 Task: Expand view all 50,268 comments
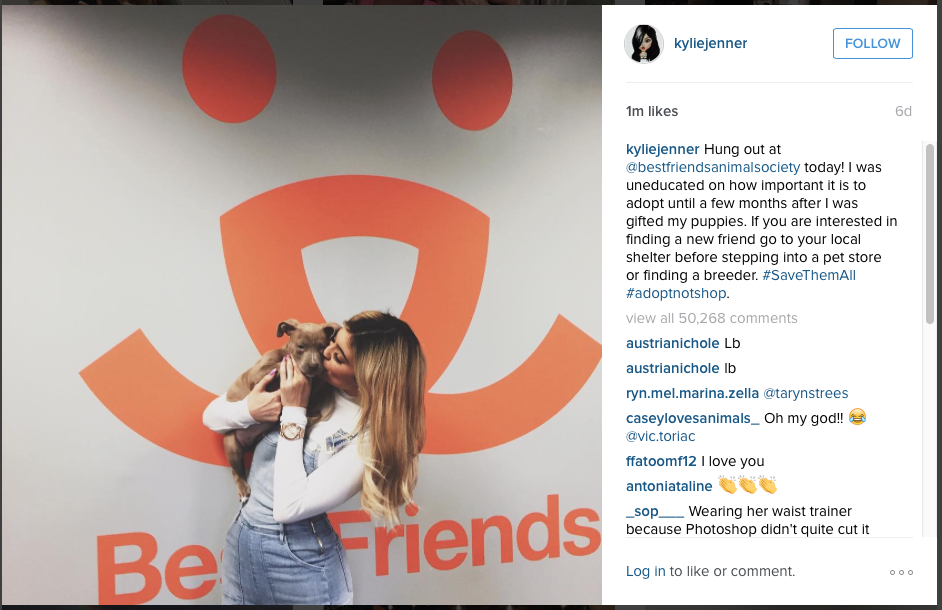pyautogui.click(x=712, y=319)
